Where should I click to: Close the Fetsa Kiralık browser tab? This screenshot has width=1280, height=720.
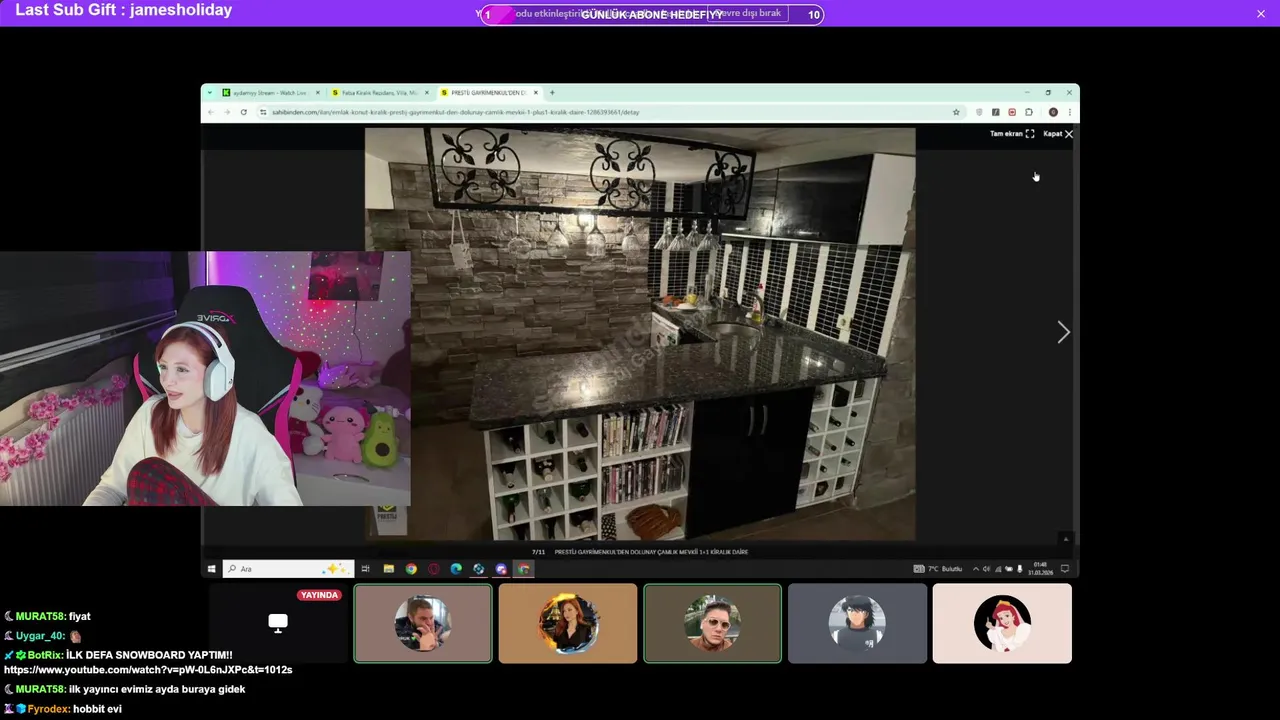[x=427, y=93]
